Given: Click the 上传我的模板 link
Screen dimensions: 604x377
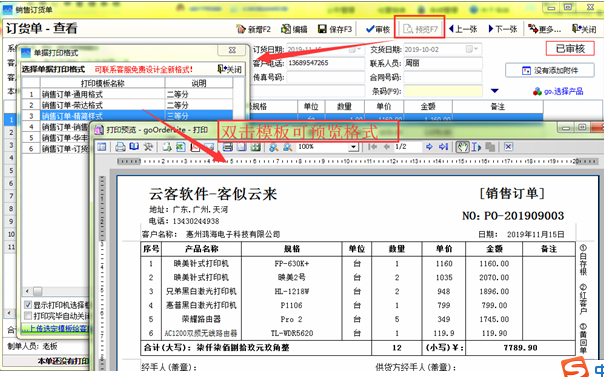Looking at the screenshot, I should point(55,329).
